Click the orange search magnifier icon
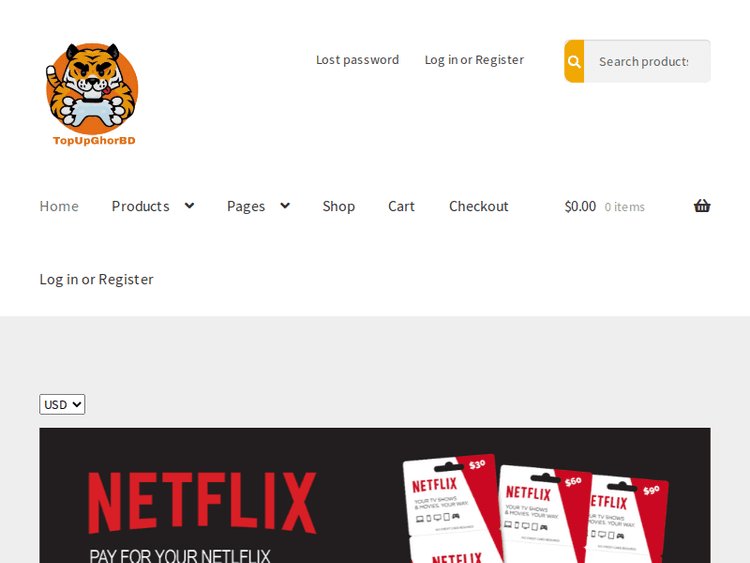This screenshot has width=750, height=563. pyautogui.click(x=574, y=61)
